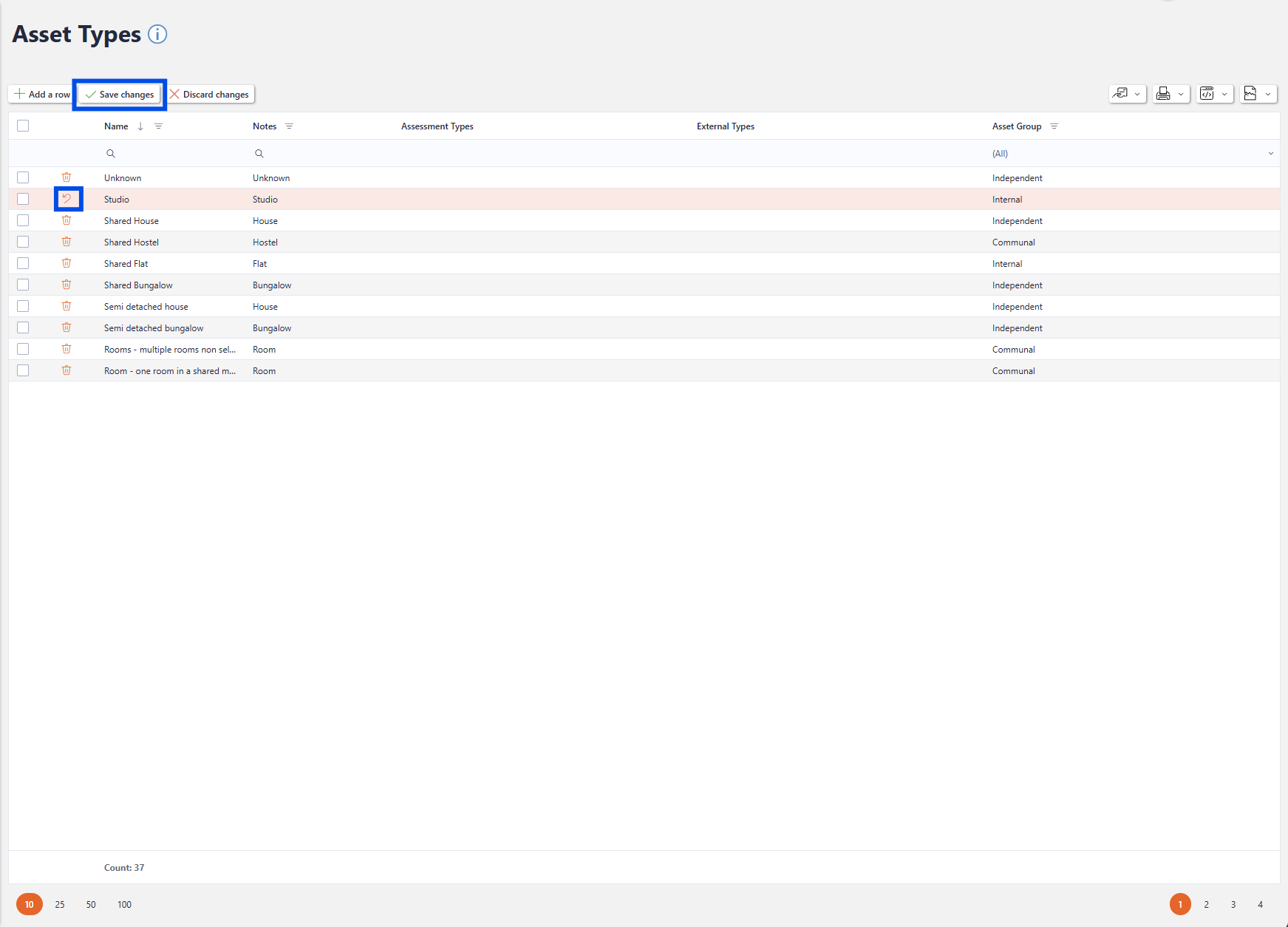Click the code window export icon

(x=1207, y=94)
